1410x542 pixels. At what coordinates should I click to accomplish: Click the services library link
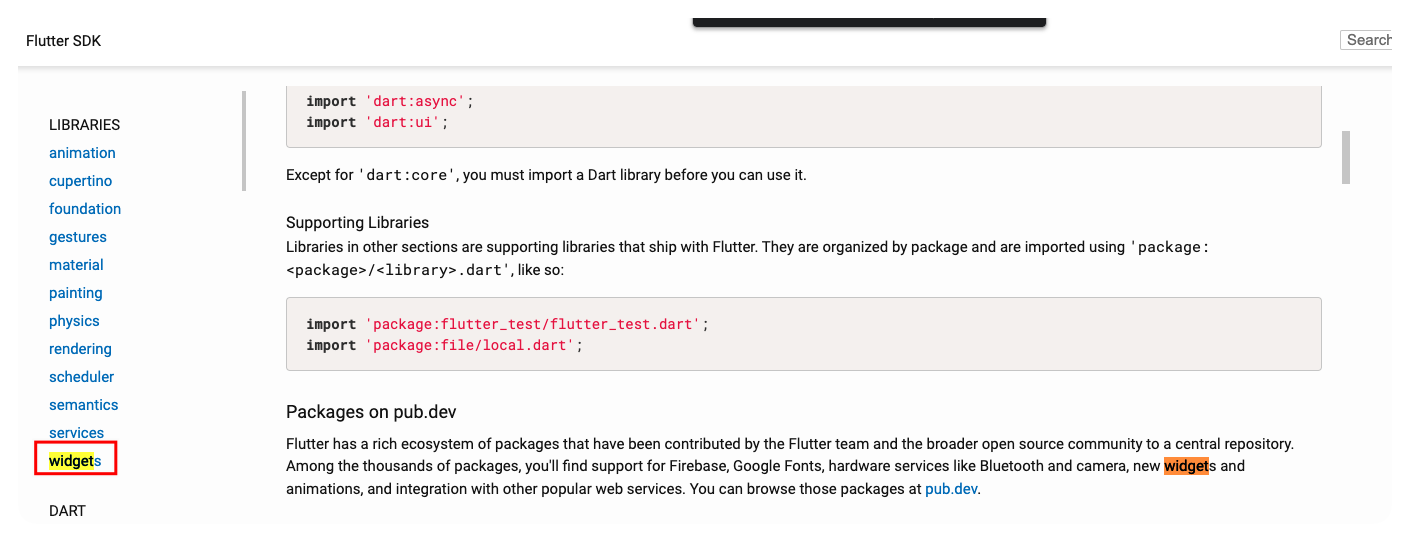76,433
